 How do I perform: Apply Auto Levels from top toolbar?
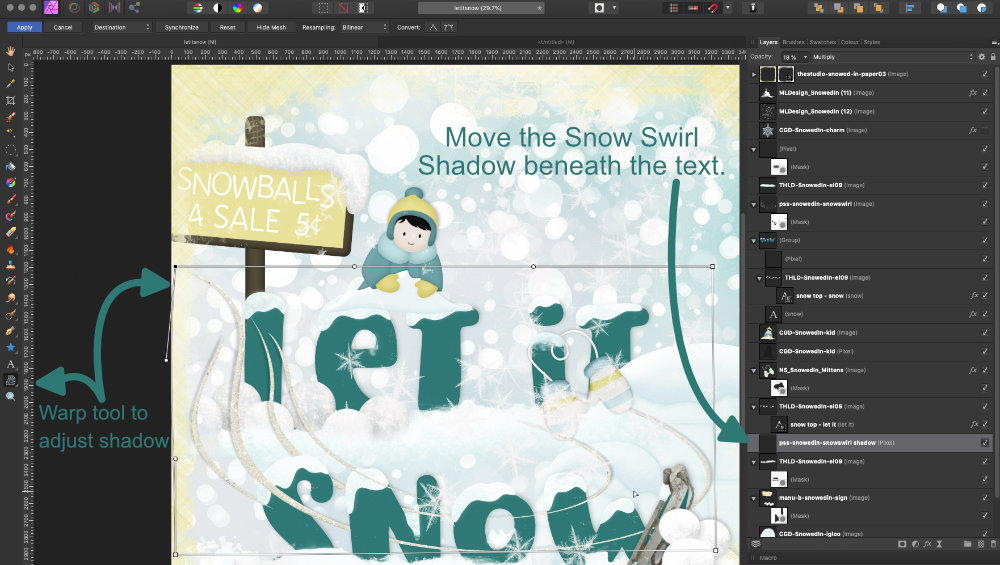198,8
